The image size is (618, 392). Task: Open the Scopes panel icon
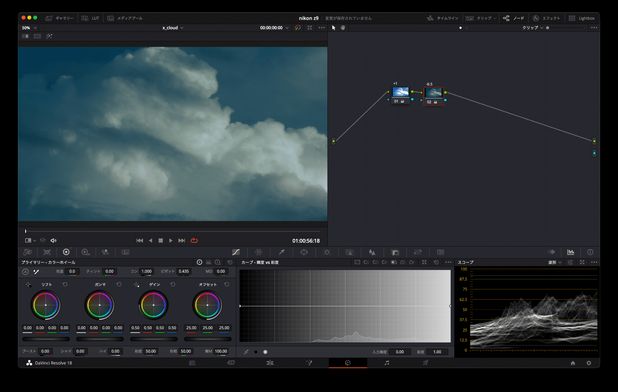click(x=570, y=252)
